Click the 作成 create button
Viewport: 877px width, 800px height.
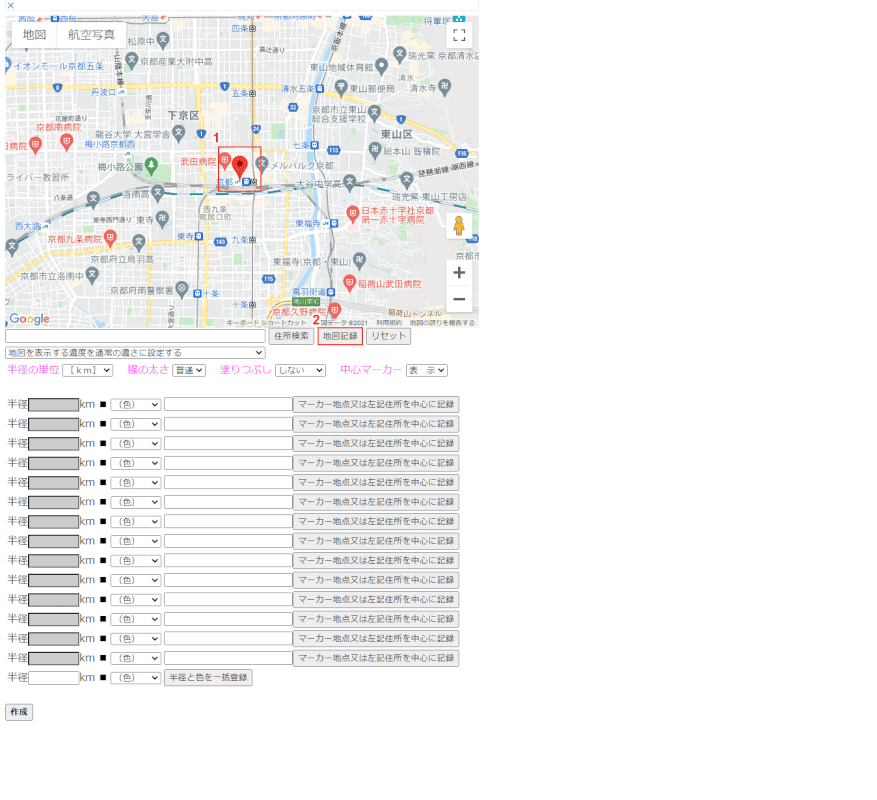(x=19, y=712)
